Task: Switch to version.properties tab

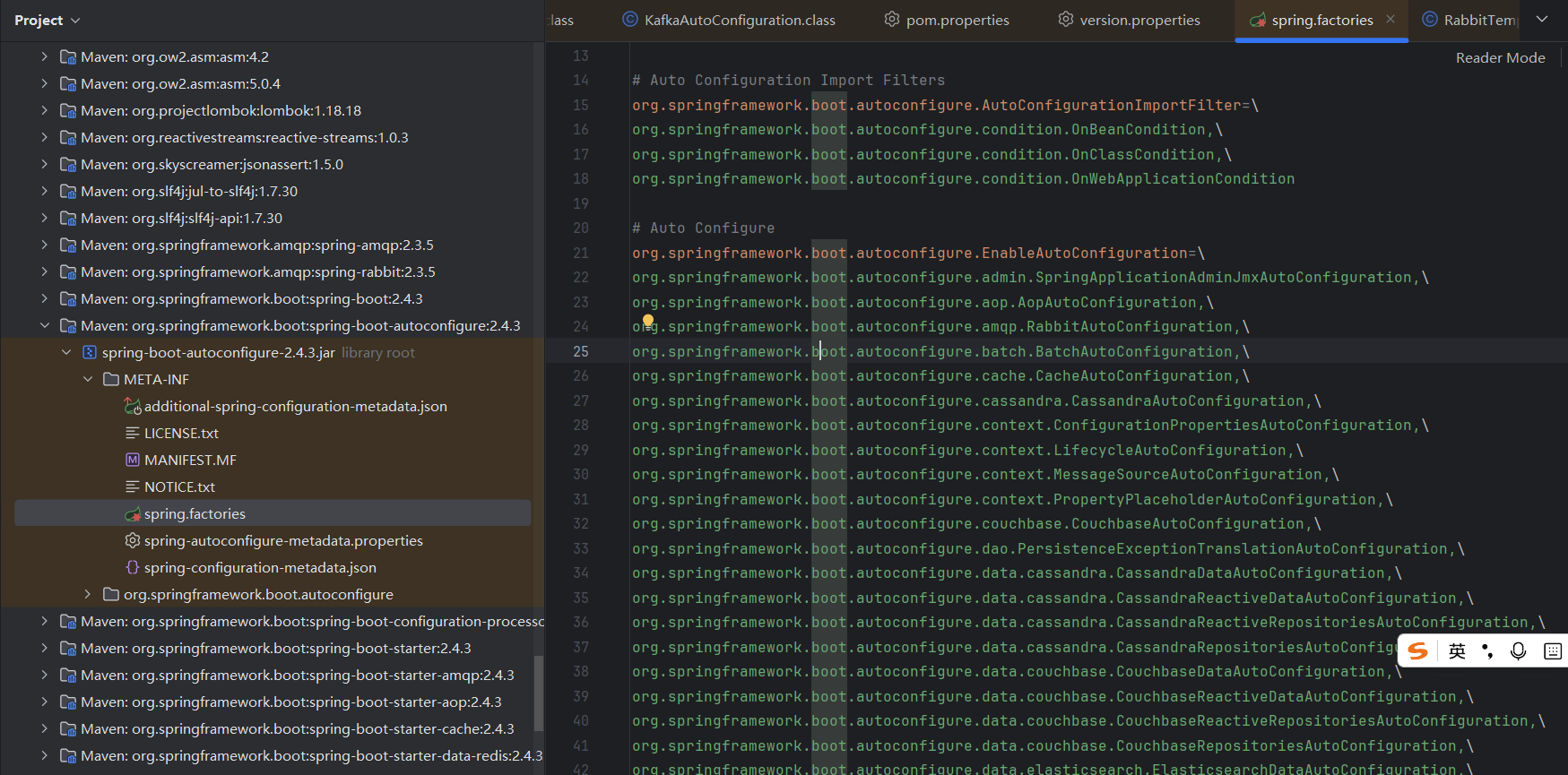Action: [x=1139, y=20]
